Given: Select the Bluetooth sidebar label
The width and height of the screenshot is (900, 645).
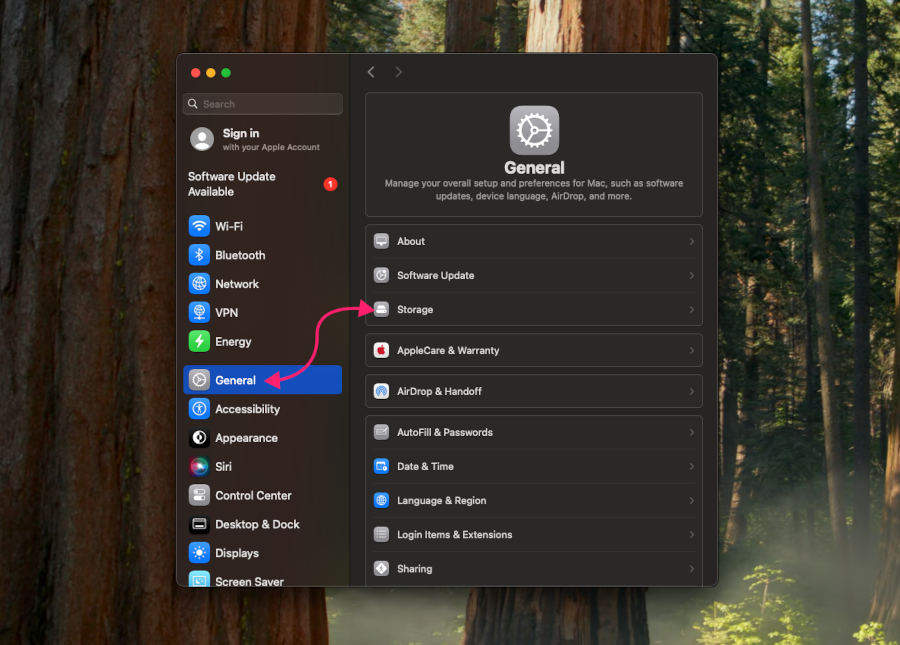Looking at the screenshot, I should tap(240, 255).
